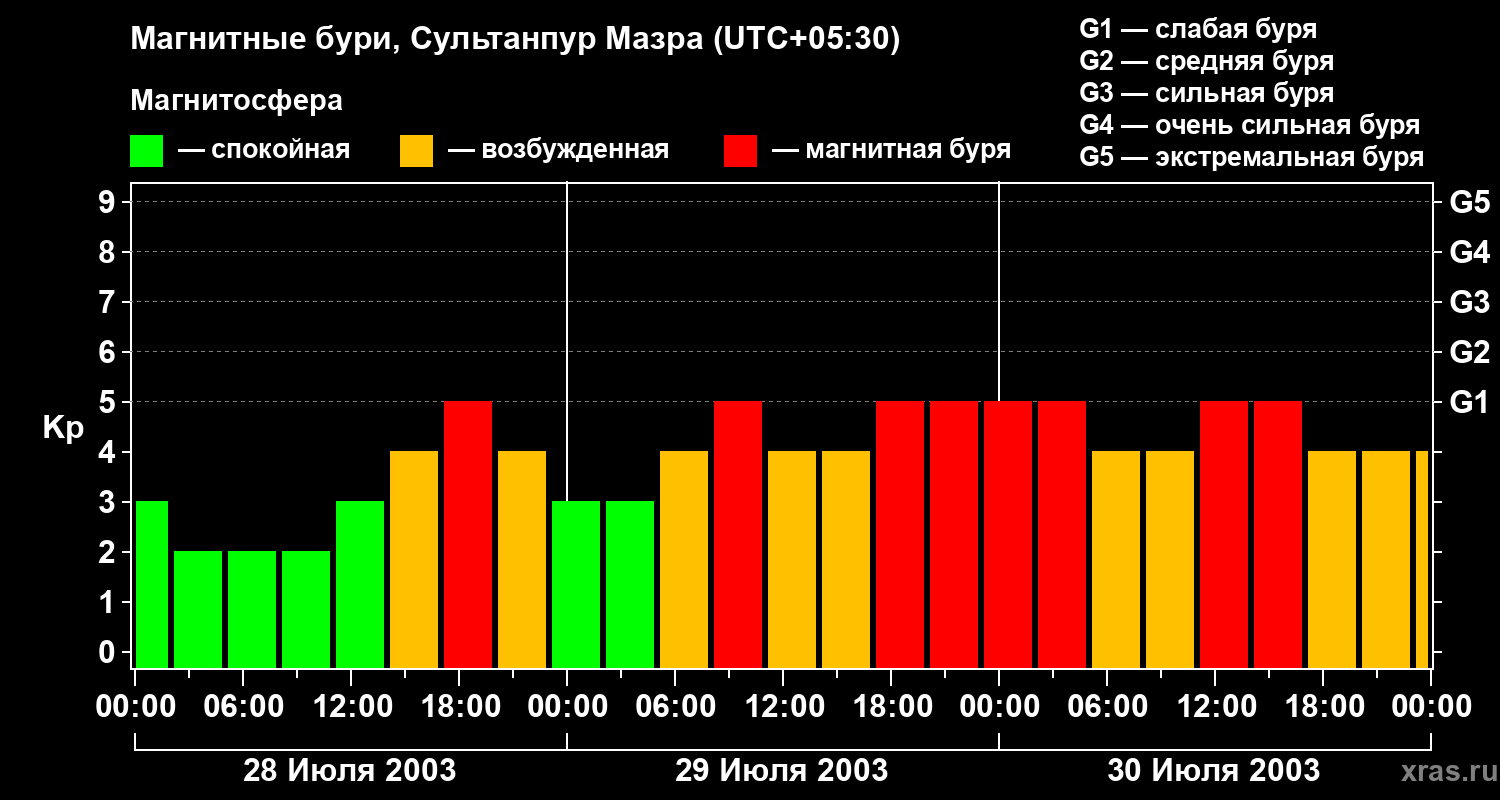This screenshot has height=800, width=1500.
Task: Click the '28 Июля 2003' date label
Action: coord(350,771)
